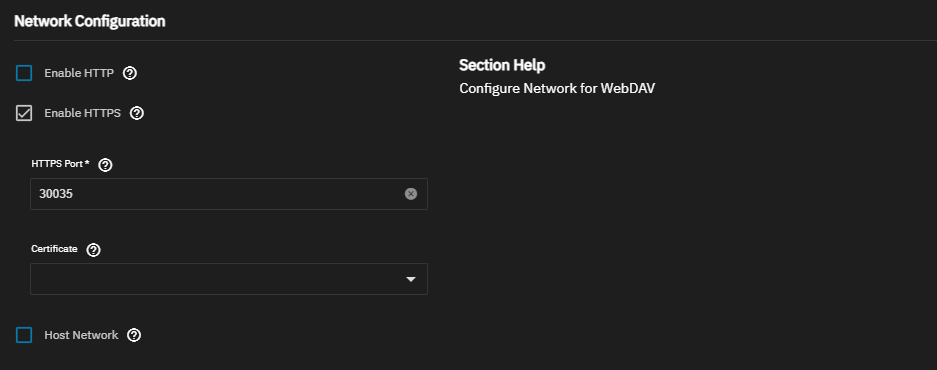Show help for Certificate field

click(x=93, y=250)
